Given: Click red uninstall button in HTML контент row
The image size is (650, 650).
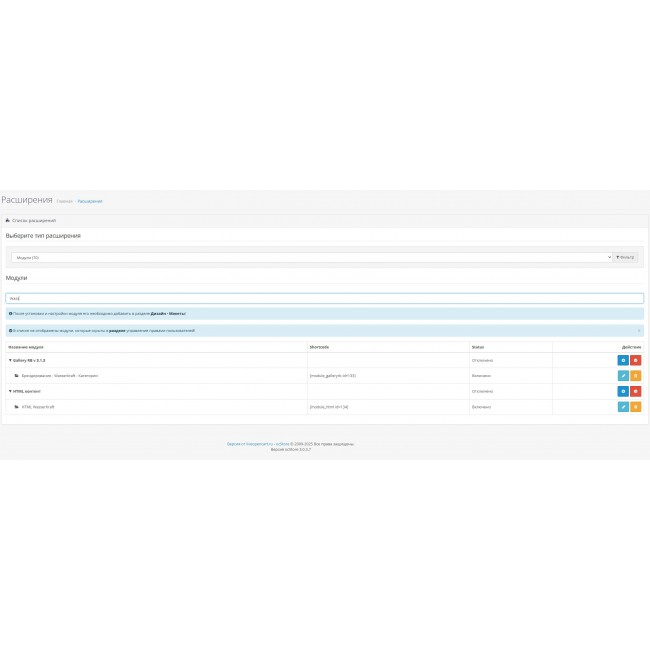Looking at the screenshot, I should click(x=636, y=391).
